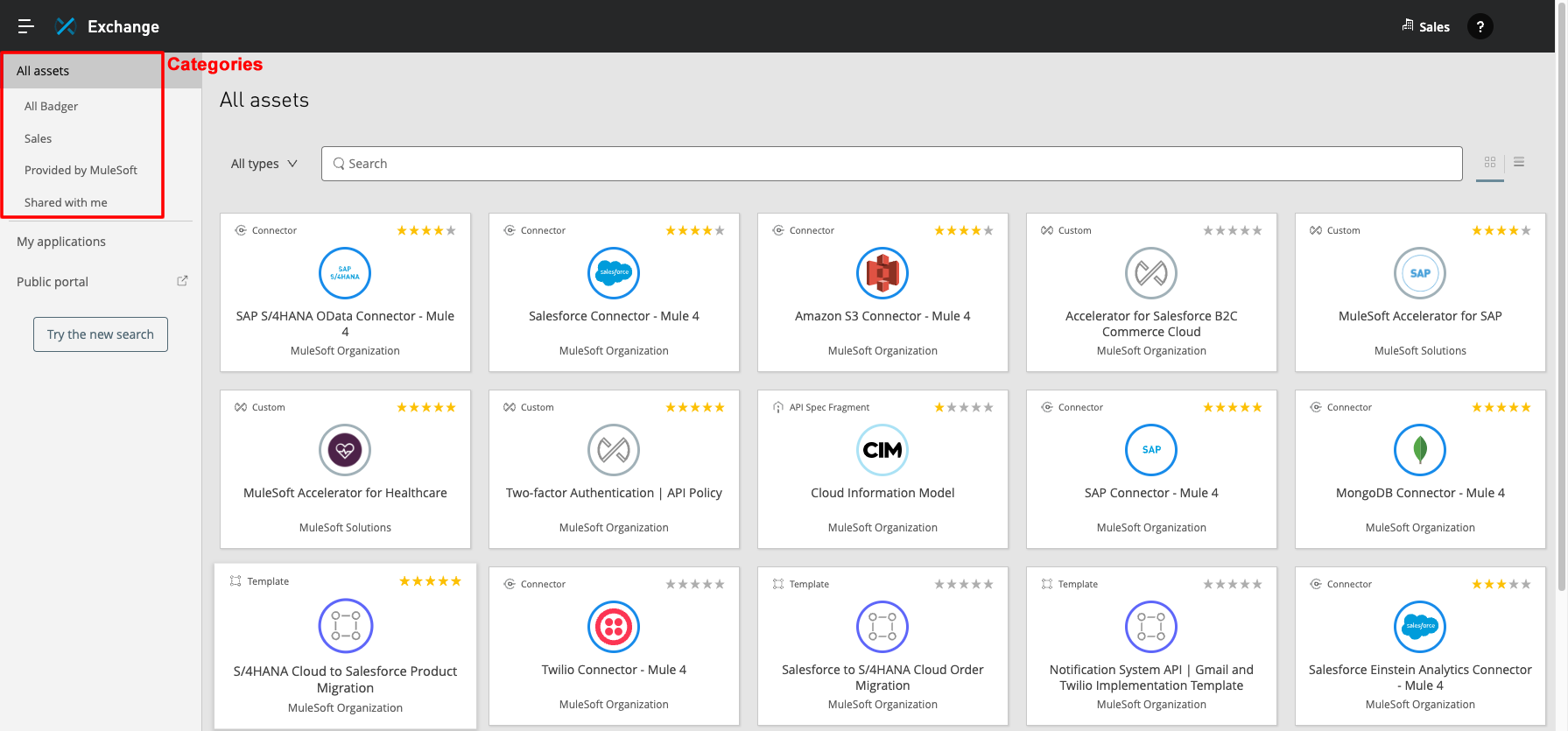Viewport: 1568px width, 731px height.
Task: Click Cloud Information Model title
Action: (x=882, y=493)
